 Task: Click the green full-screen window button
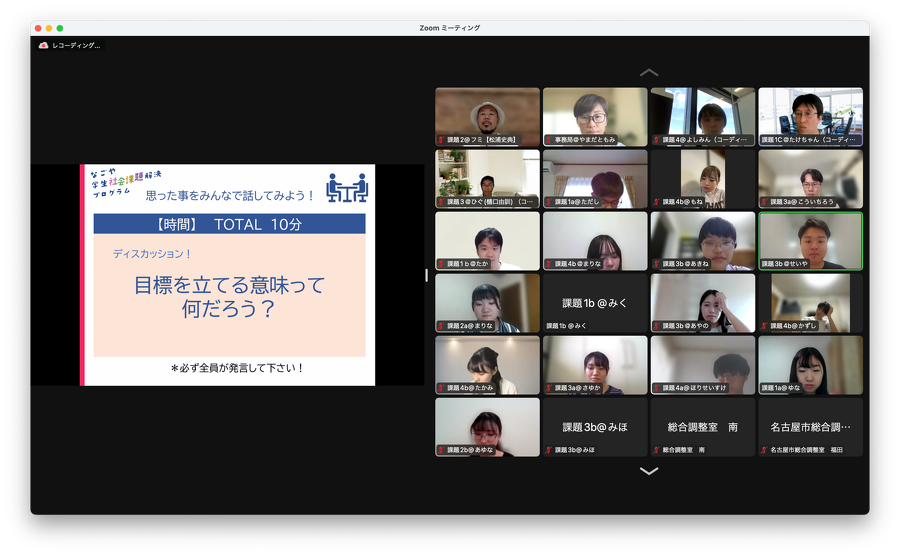[60, 28]
